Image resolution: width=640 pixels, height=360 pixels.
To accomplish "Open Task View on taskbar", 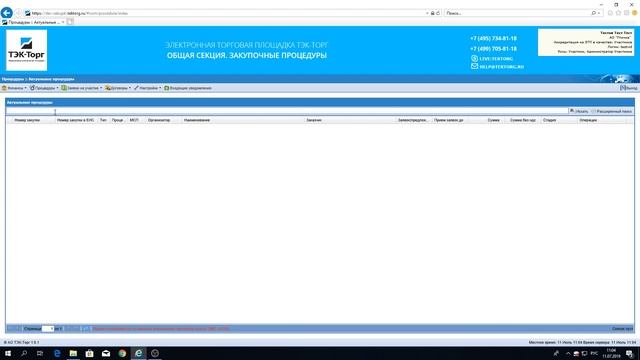I will tap(40, 353).
